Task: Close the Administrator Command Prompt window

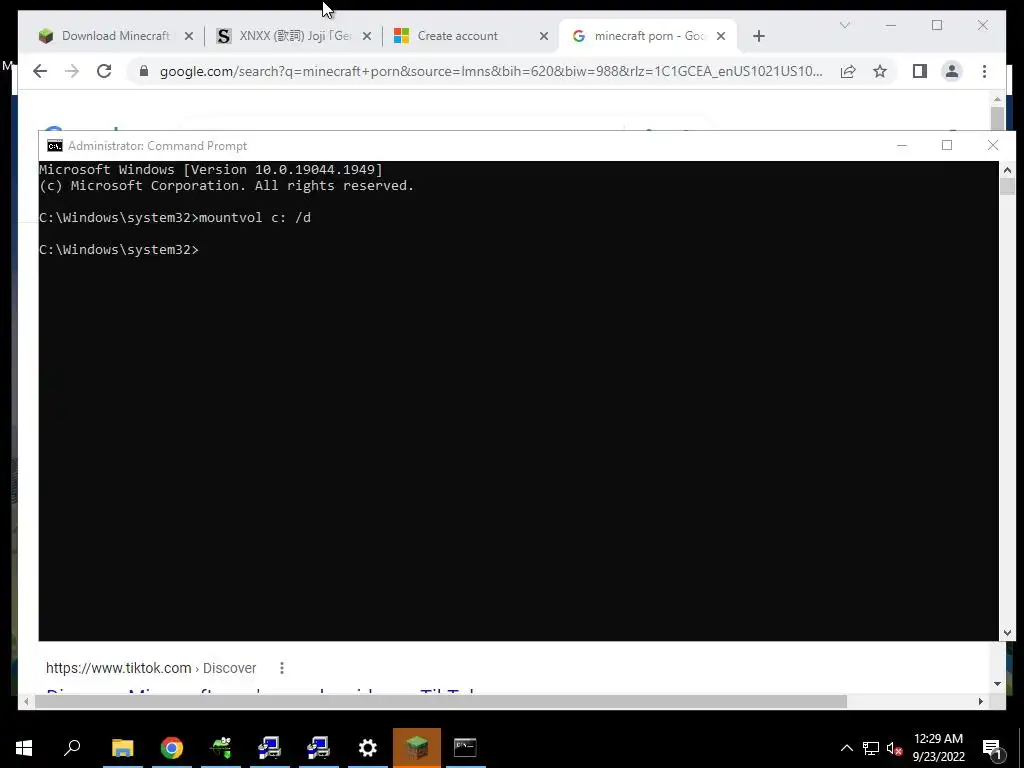Action: [x=993, y=145]
